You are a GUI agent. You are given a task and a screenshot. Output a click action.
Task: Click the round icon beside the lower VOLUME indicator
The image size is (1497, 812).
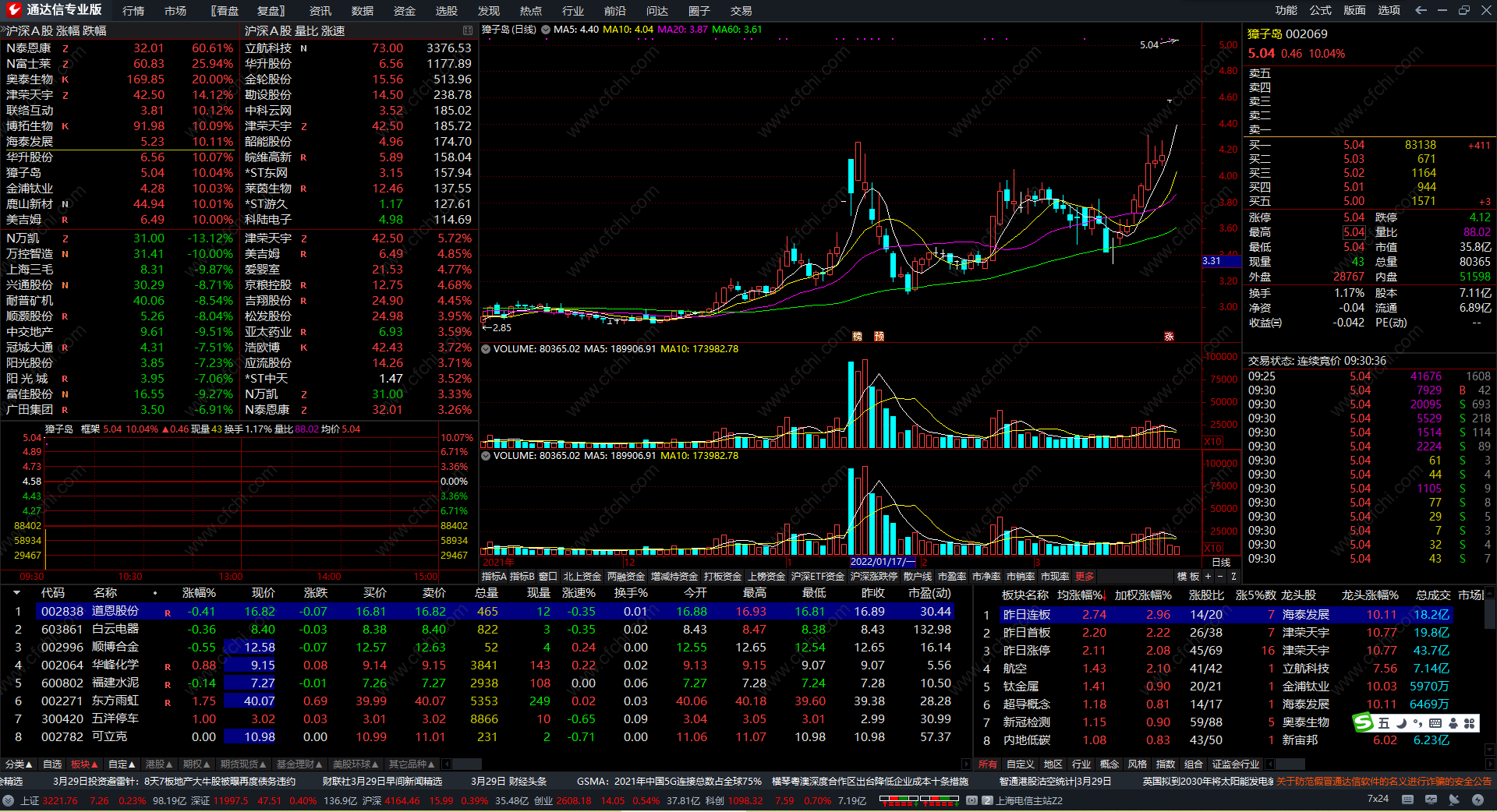click(x=486, y=456)
